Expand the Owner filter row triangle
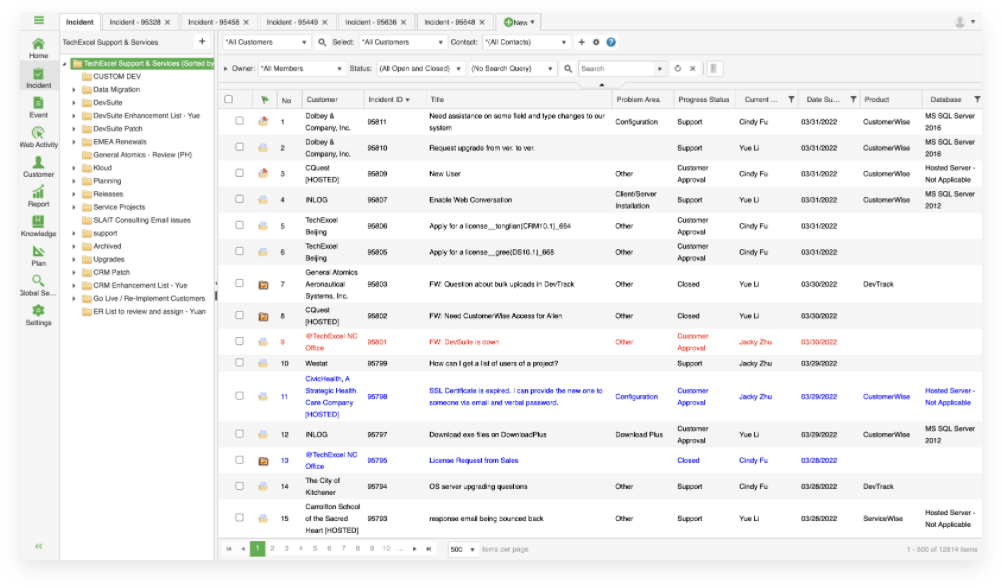This screenshot has height=588, width=1002. 226,68
